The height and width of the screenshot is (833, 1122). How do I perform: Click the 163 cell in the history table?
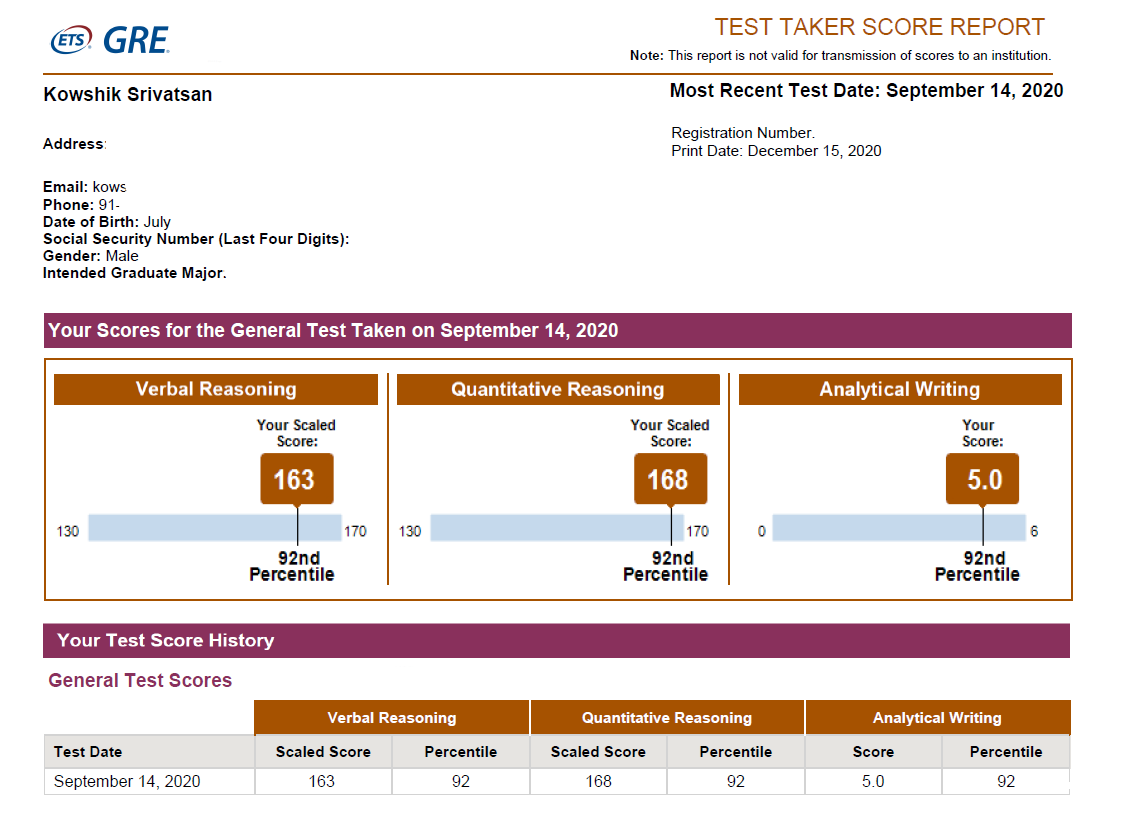(x=323, y=781)
